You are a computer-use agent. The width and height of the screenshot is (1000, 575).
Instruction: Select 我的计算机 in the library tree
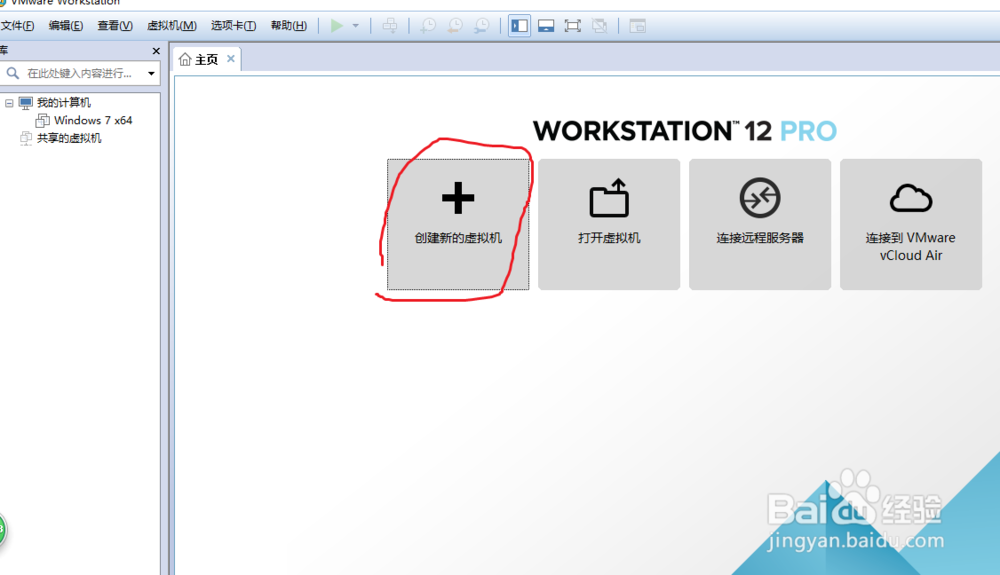pyautogui.click(x=63, y=103)
